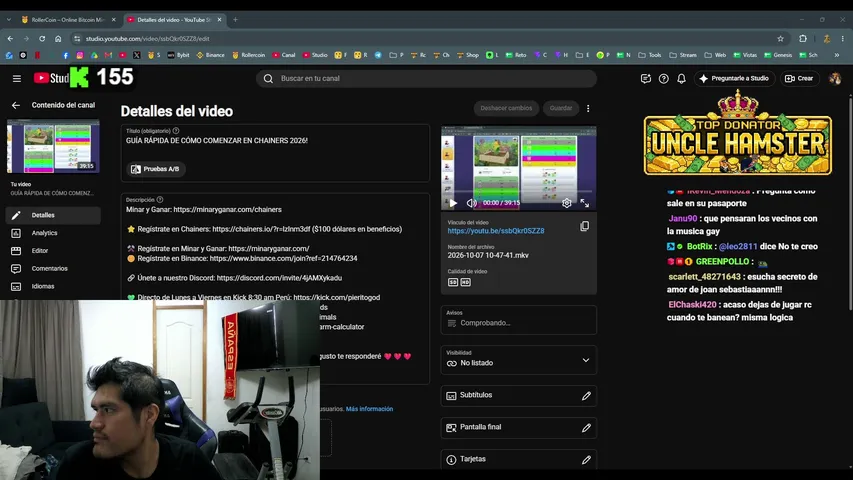The width and height of the screenshot is (853, 480).
Task: Edit Subtítulos pencil icon
Action: [x=586, y=396]
